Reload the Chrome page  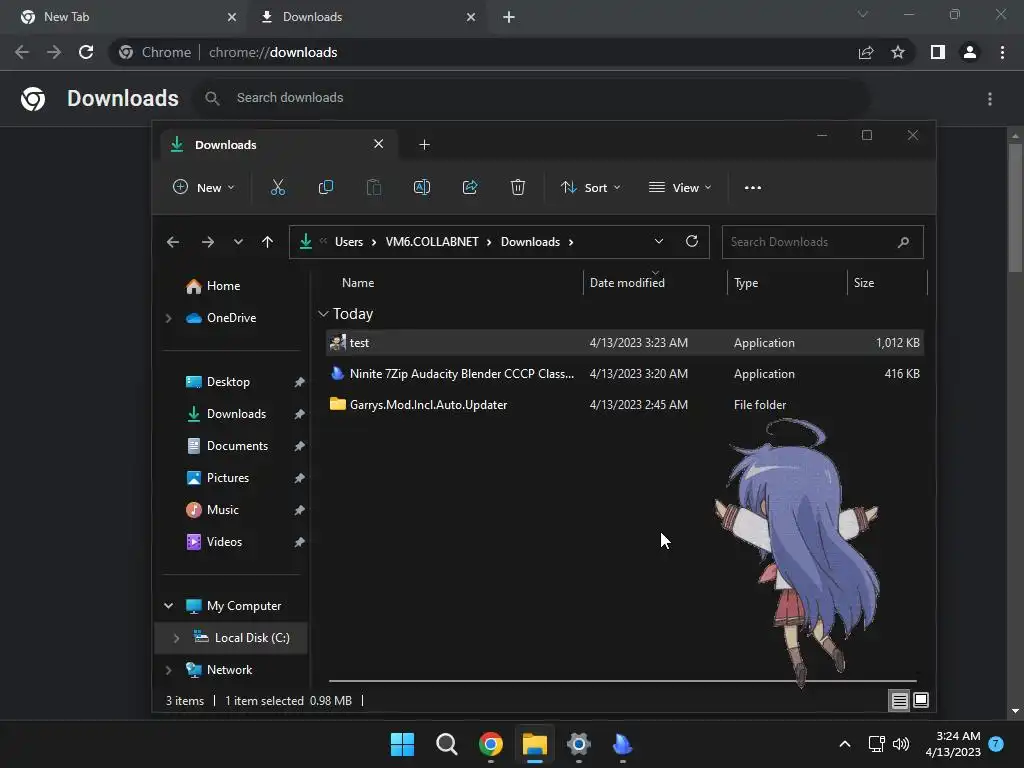[86, 52]
